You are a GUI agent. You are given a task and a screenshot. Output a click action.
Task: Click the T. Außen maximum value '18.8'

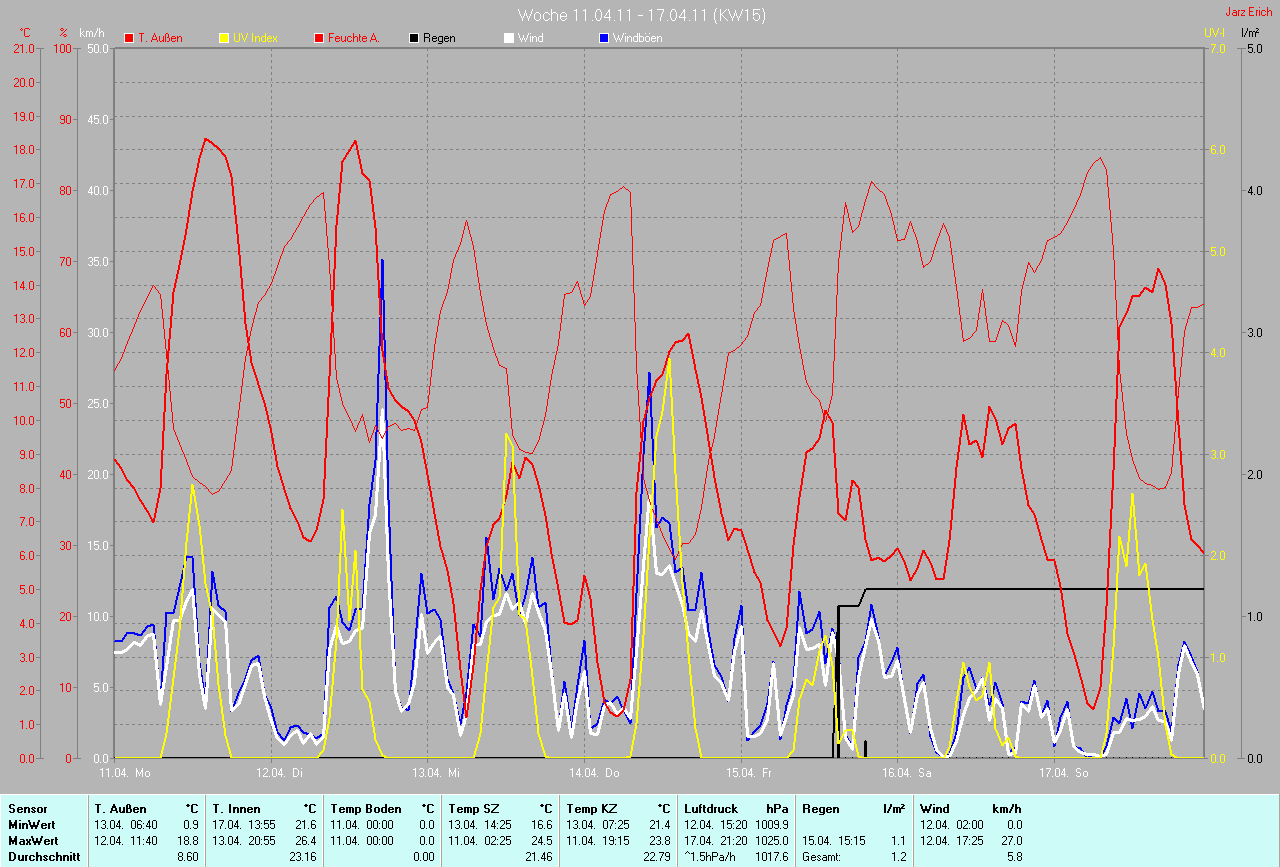click(188, 841)
